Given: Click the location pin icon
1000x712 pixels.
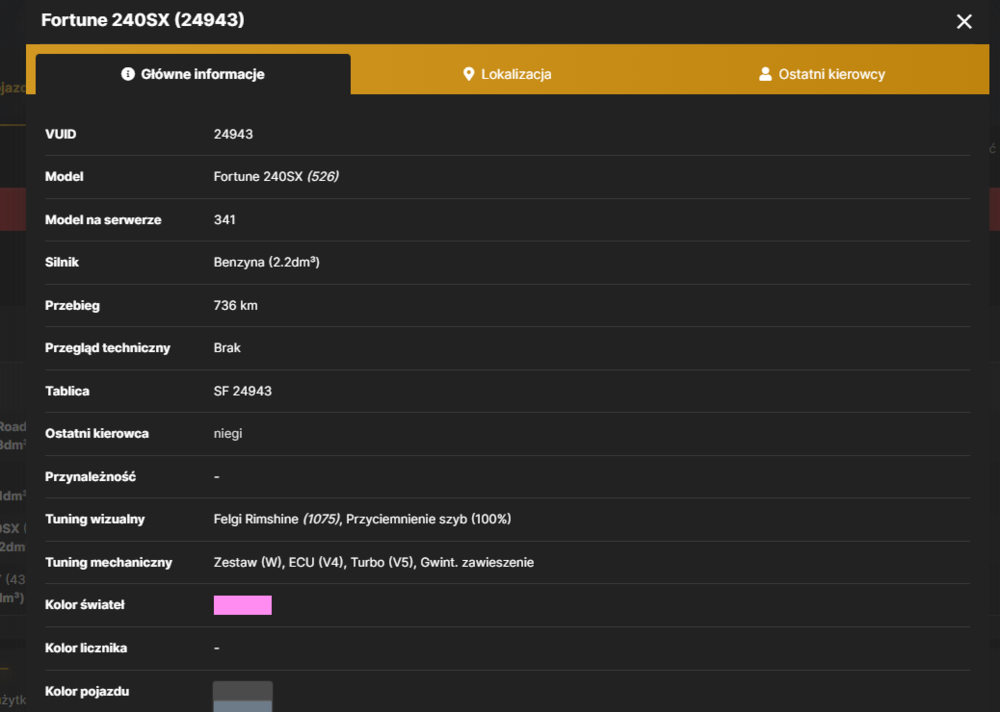Looking at the screenshot, I should pos(468,74).
